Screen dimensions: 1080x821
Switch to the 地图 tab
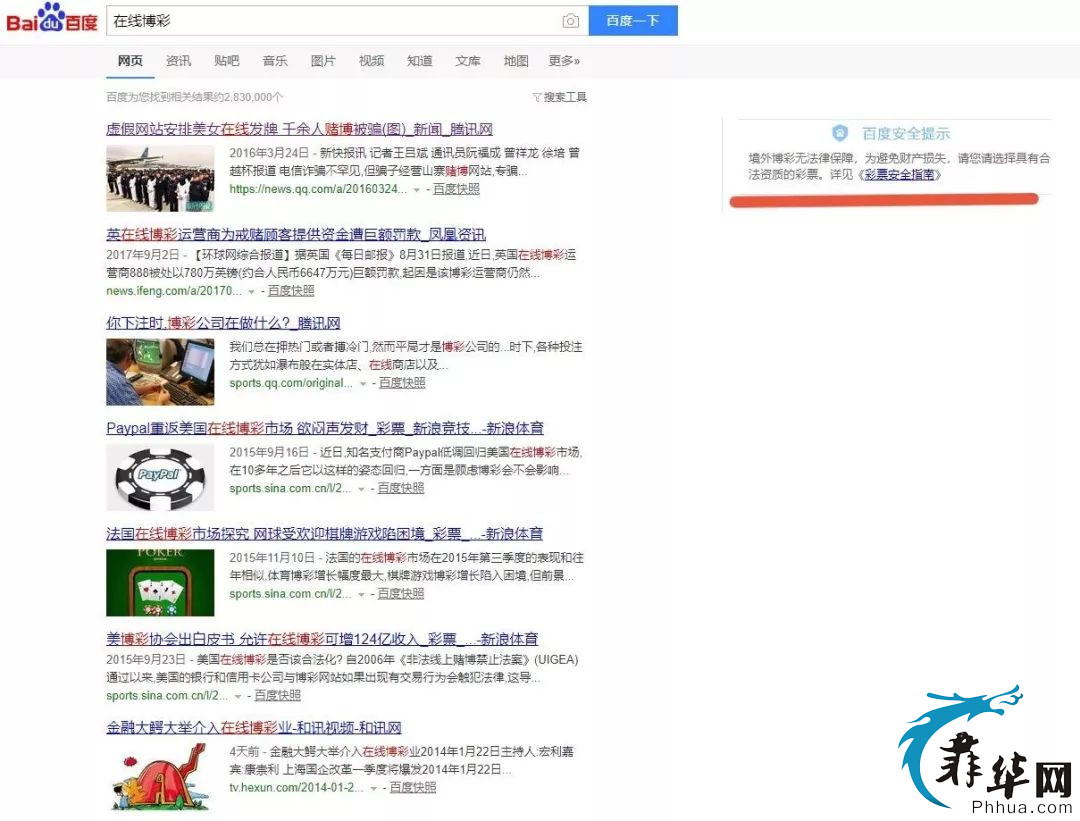click(x=515, y=61)
